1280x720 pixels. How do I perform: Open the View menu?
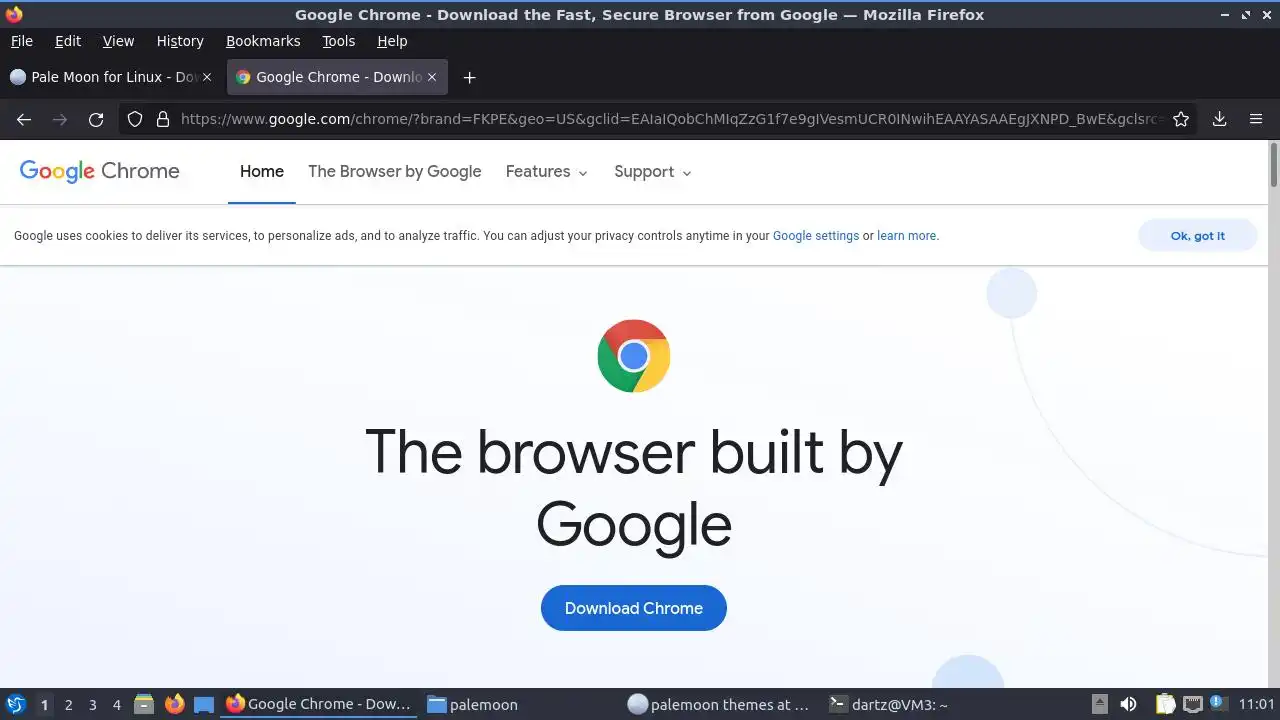click(118, 41)
